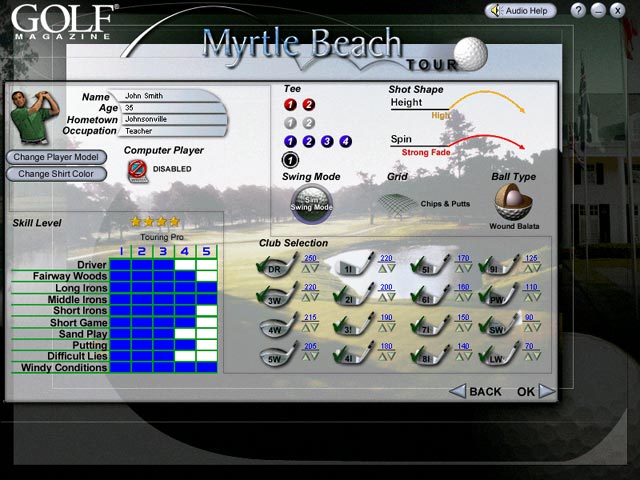The image size is (640, 480).
Task: Increase 1I distance with up arrow
Action: coord(382,268)
